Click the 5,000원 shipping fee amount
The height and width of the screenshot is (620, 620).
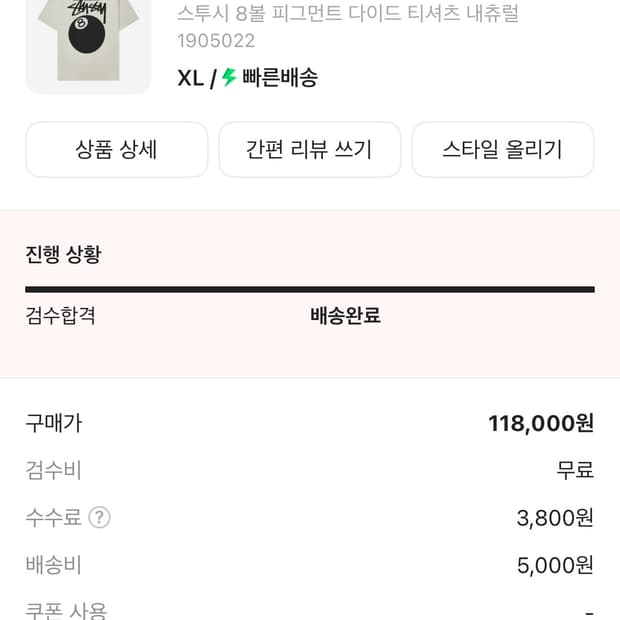tap(555, 565)
